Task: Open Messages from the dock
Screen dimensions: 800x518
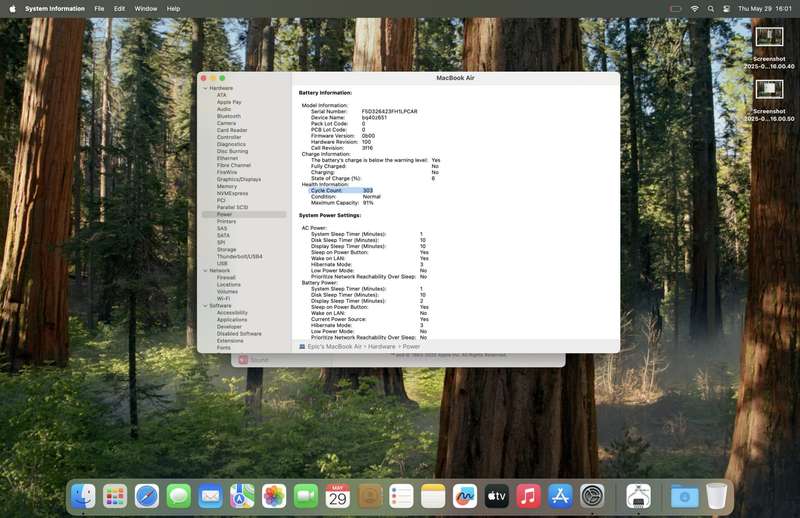Action: tap(179, 496)
